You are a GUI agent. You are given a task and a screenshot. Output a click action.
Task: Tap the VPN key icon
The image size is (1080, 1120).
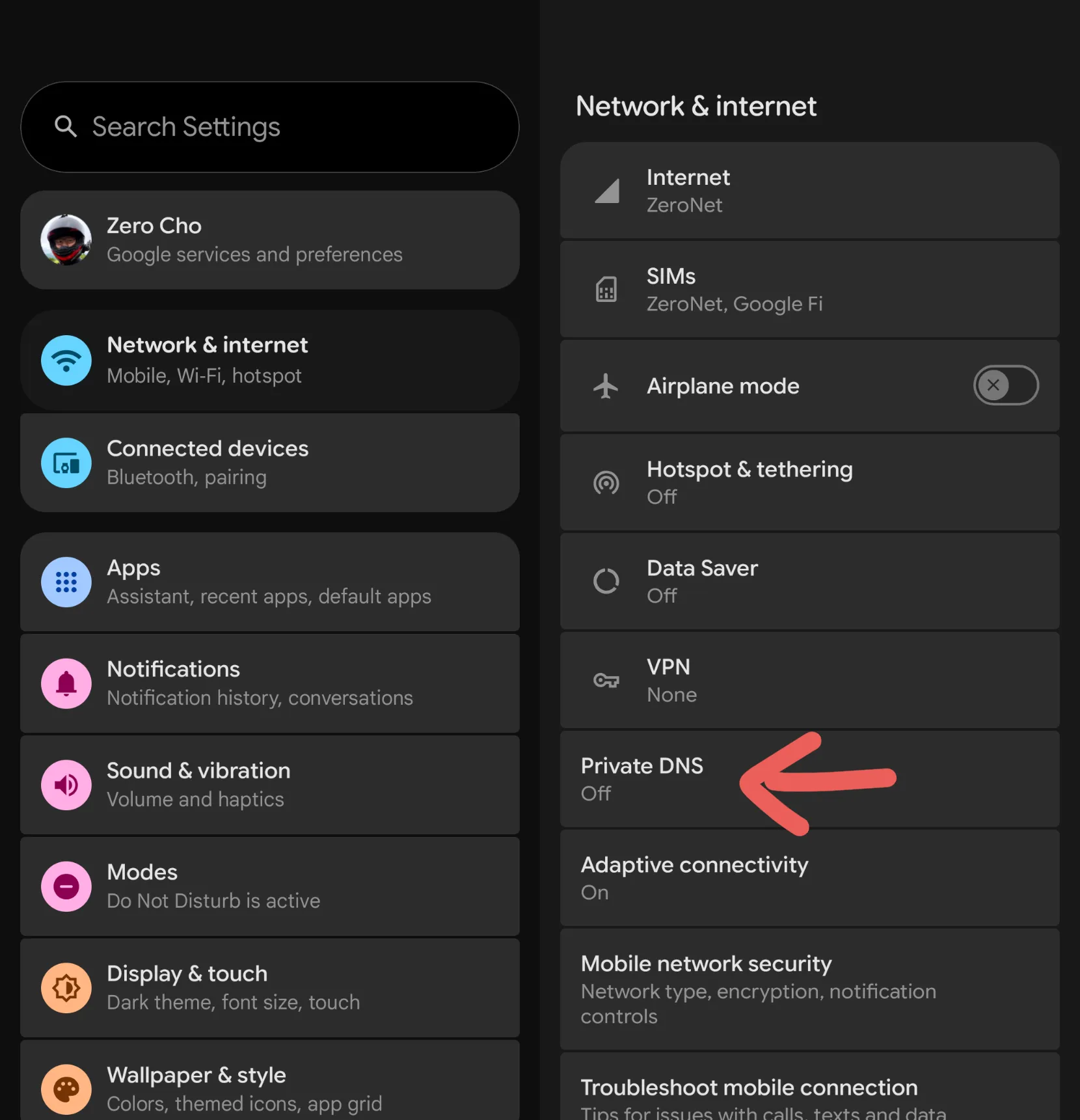606,681
